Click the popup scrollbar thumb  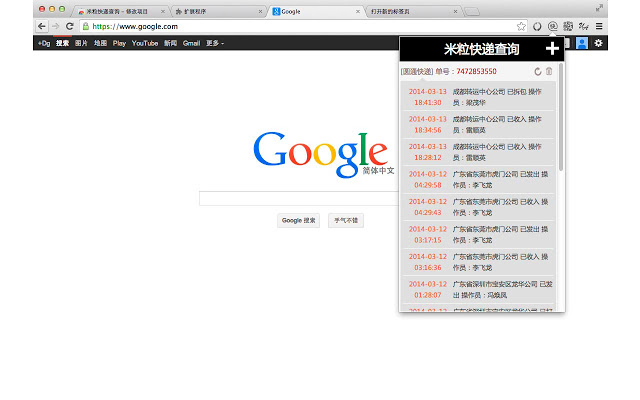(x=561, y=117)
